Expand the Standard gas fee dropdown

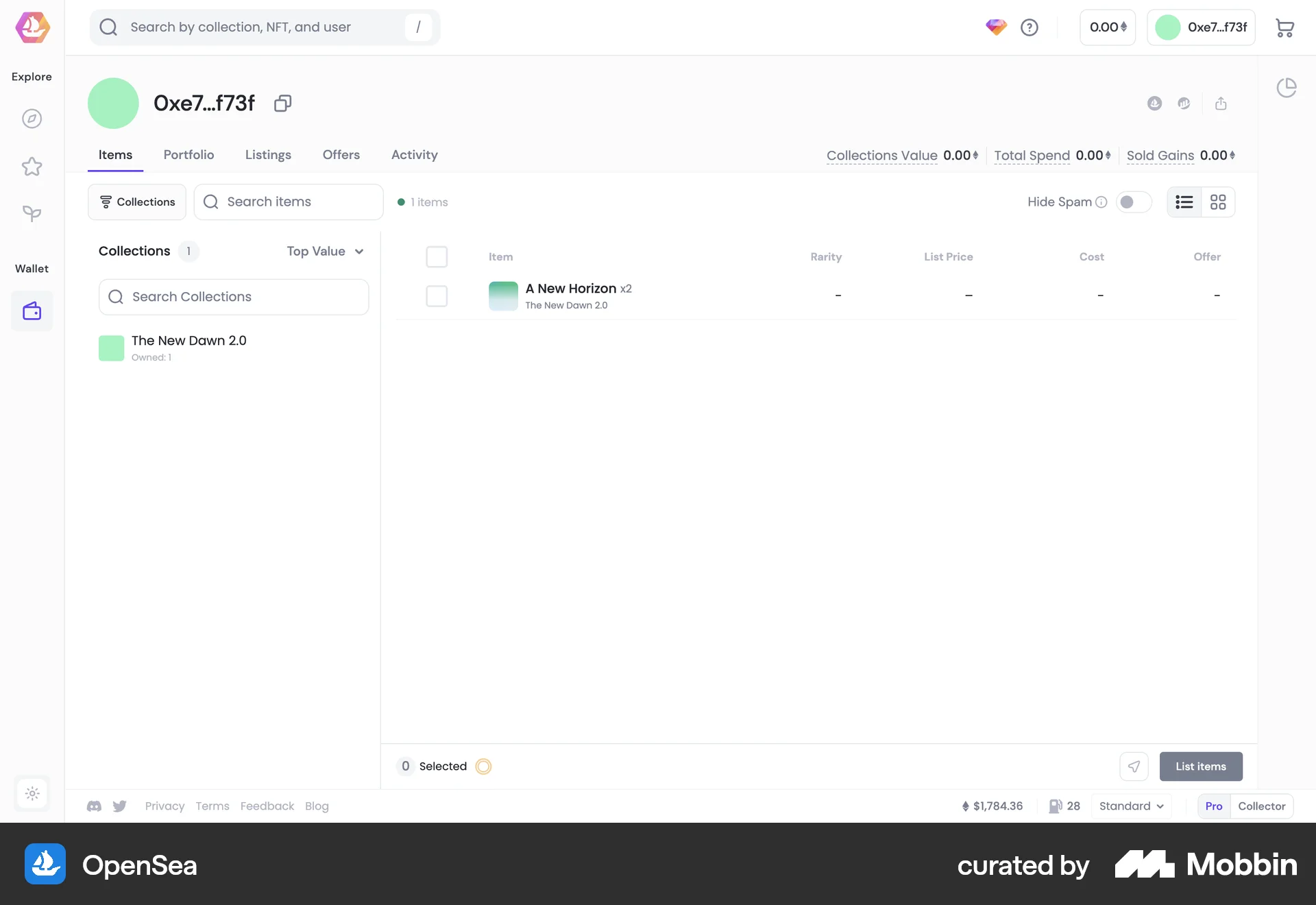[x=1130, y=806]
